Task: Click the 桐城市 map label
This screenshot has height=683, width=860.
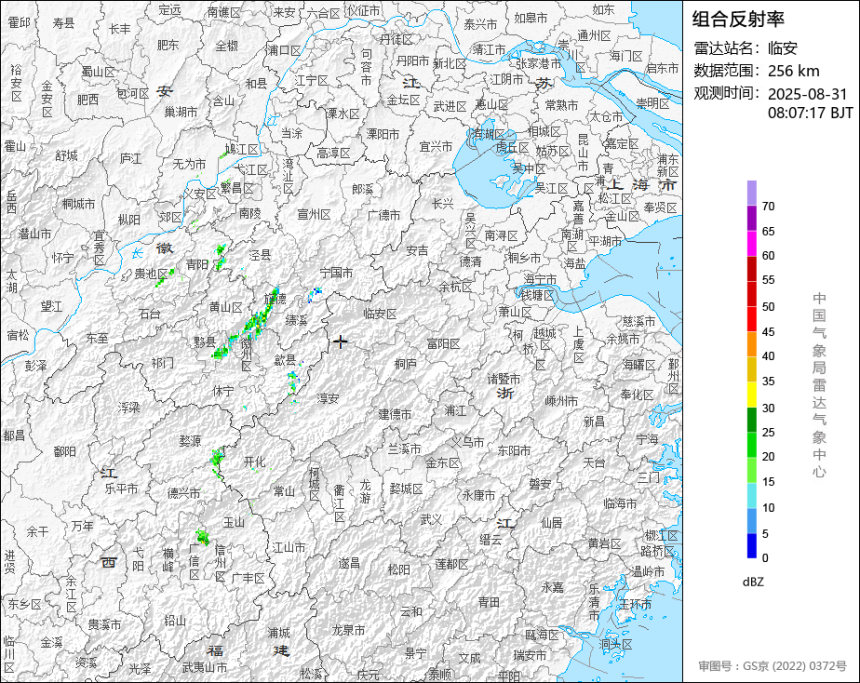Action: click(x=78, y=204)
